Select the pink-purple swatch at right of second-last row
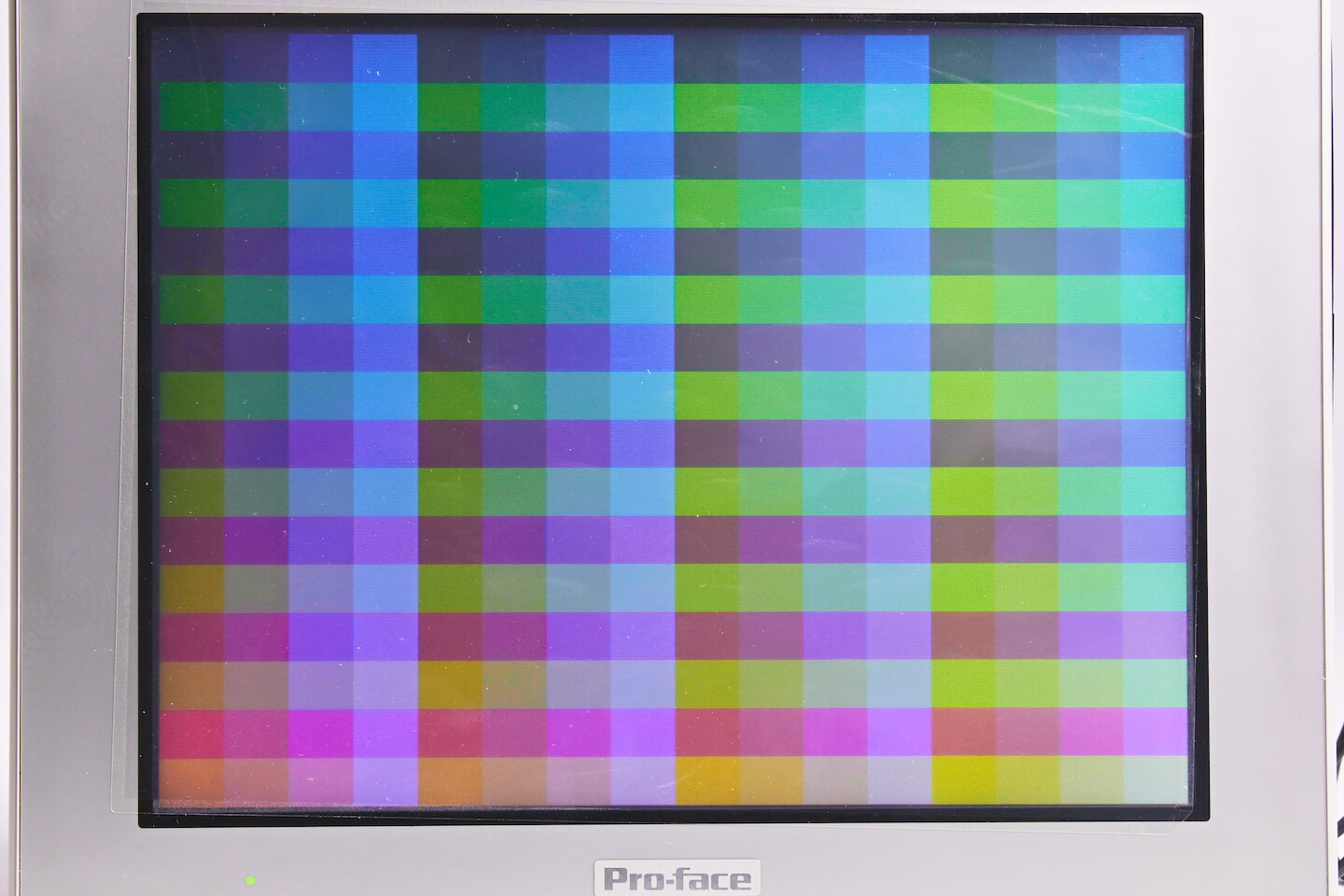The width and height of the screenshot is (1344, 896). click(x=1154, y=733)
